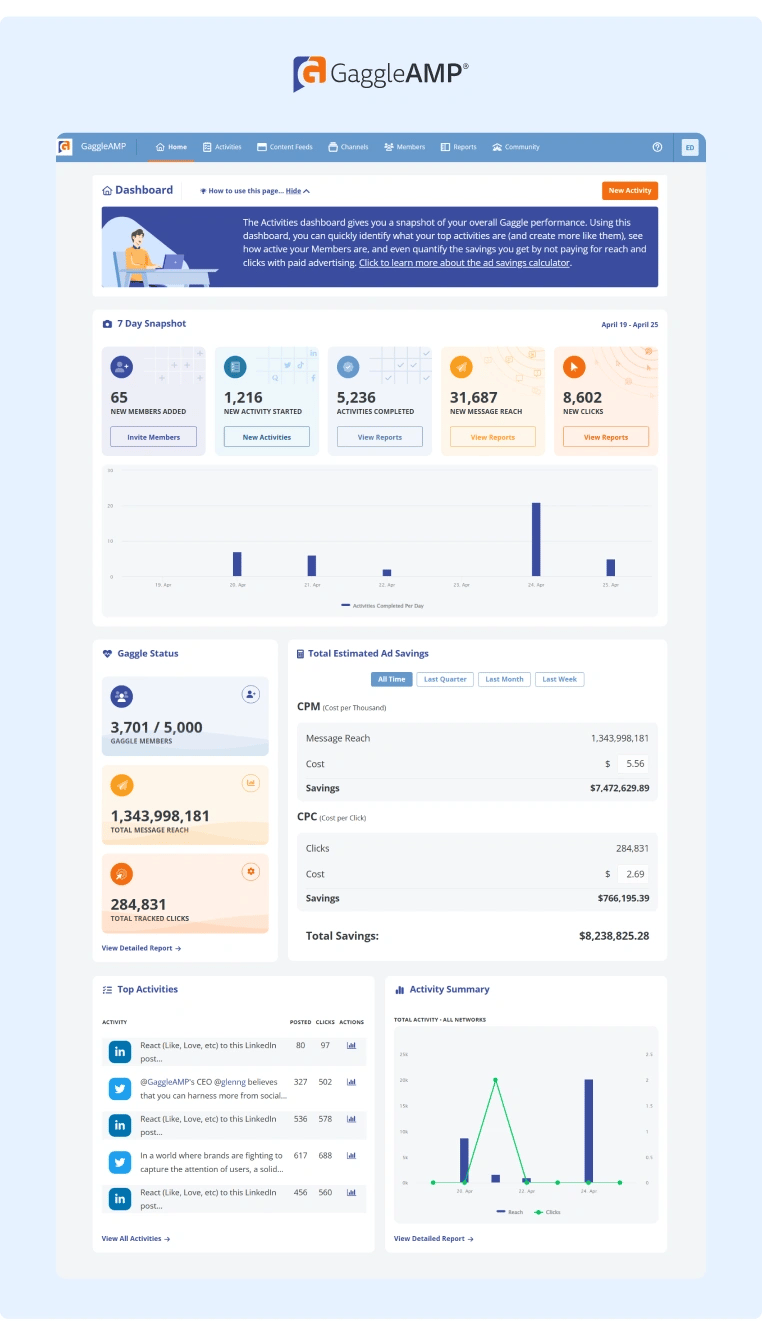
Task: Open the View All Activities link
Action: [136, 1238]
